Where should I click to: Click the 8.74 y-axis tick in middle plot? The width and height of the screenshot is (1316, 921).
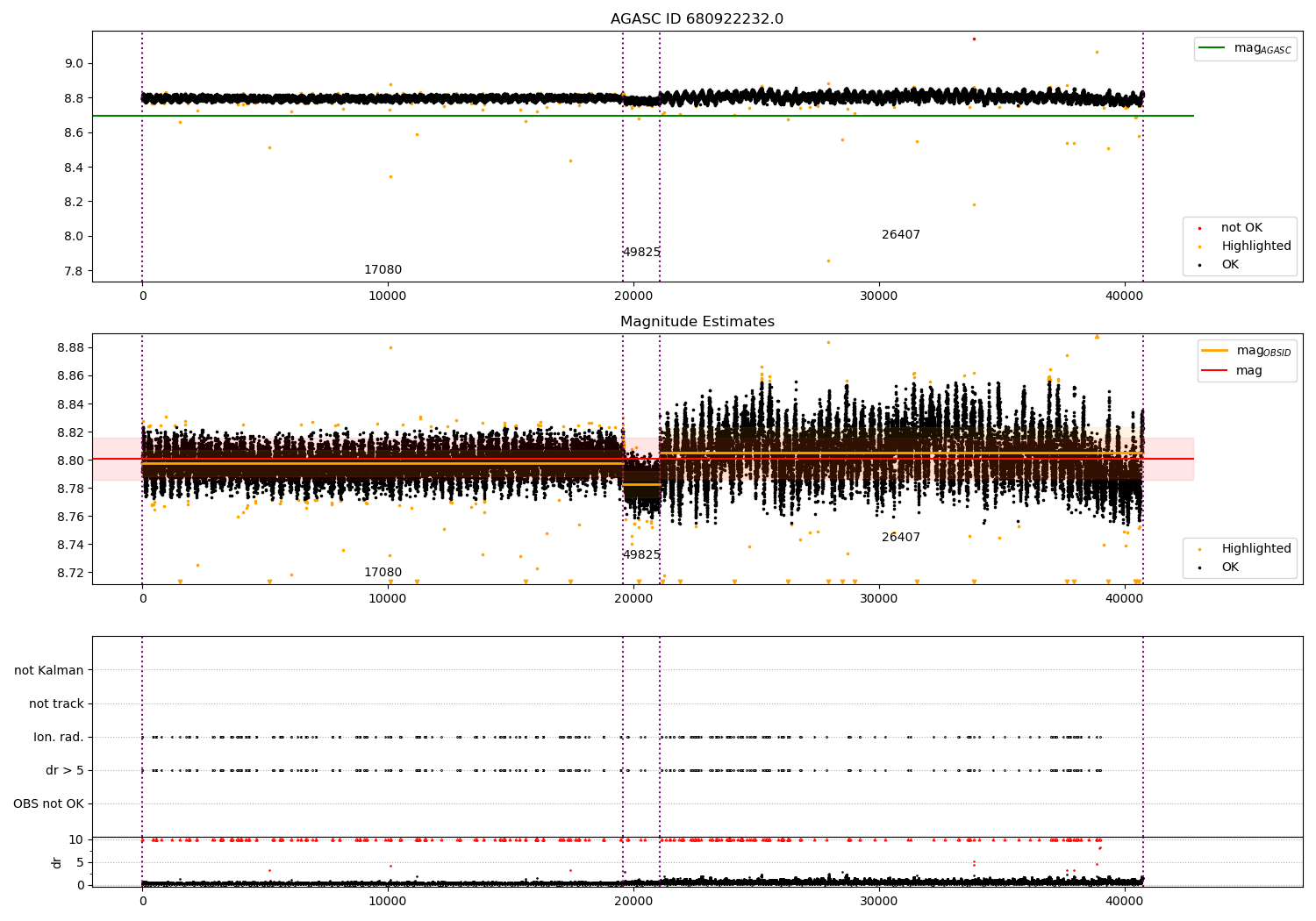click(70, 545)
